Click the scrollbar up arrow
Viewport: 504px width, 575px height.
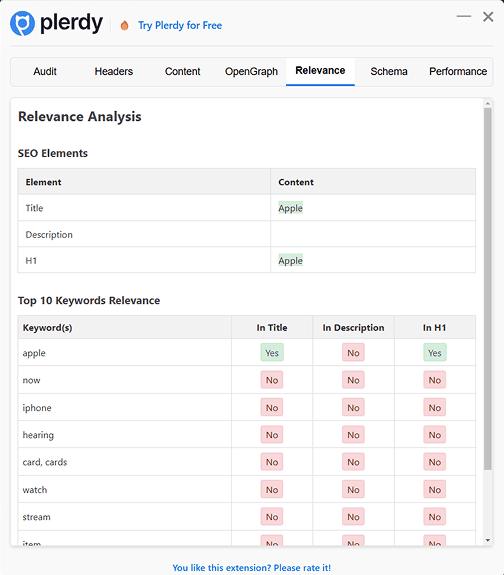(x=487, y=104)
